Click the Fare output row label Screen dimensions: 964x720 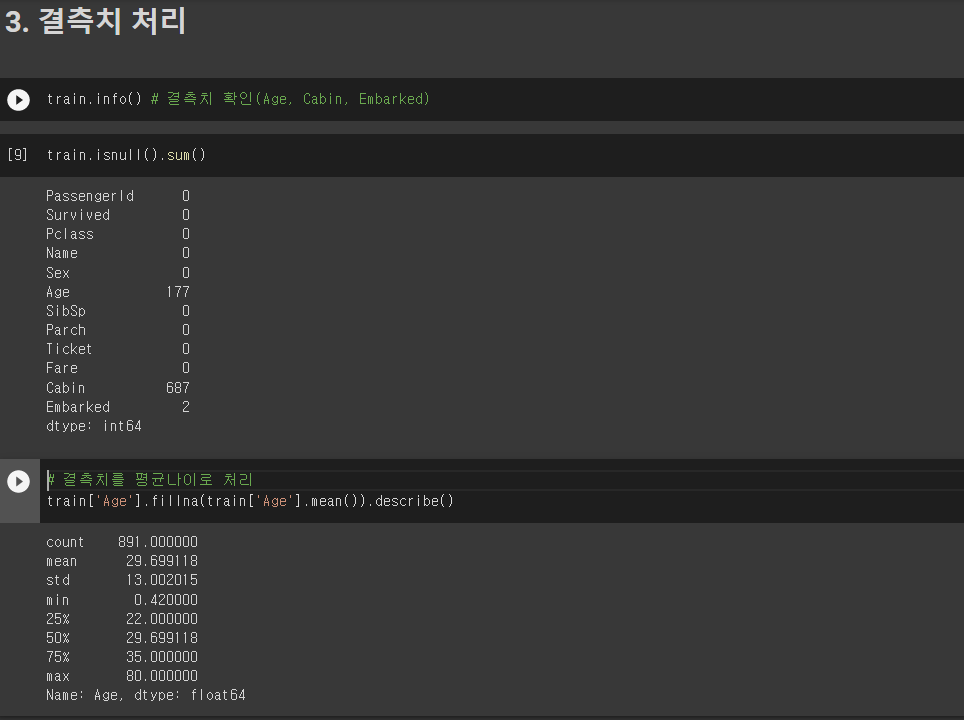[x=62, y=368]
